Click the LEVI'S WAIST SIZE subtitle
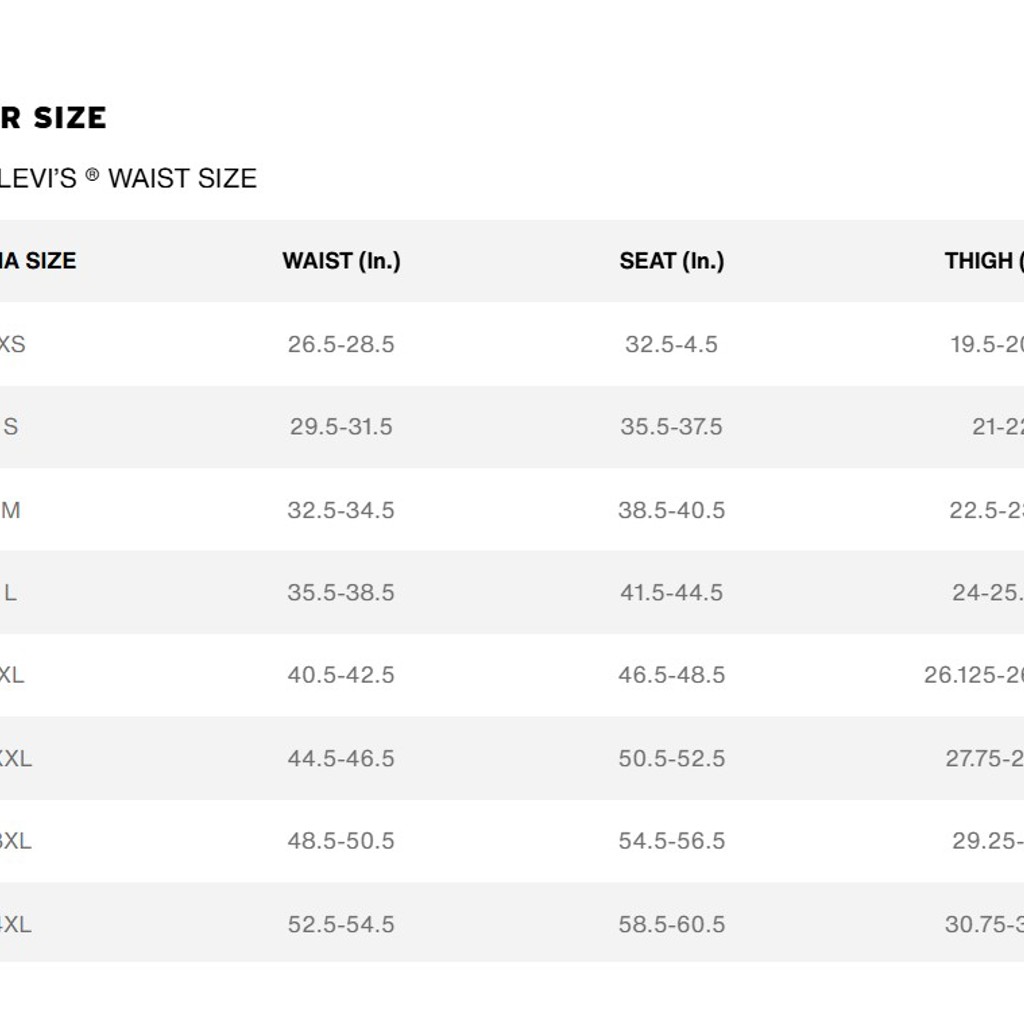Viewport: 1024px width, 1024px height. click(x=128, y=178)
